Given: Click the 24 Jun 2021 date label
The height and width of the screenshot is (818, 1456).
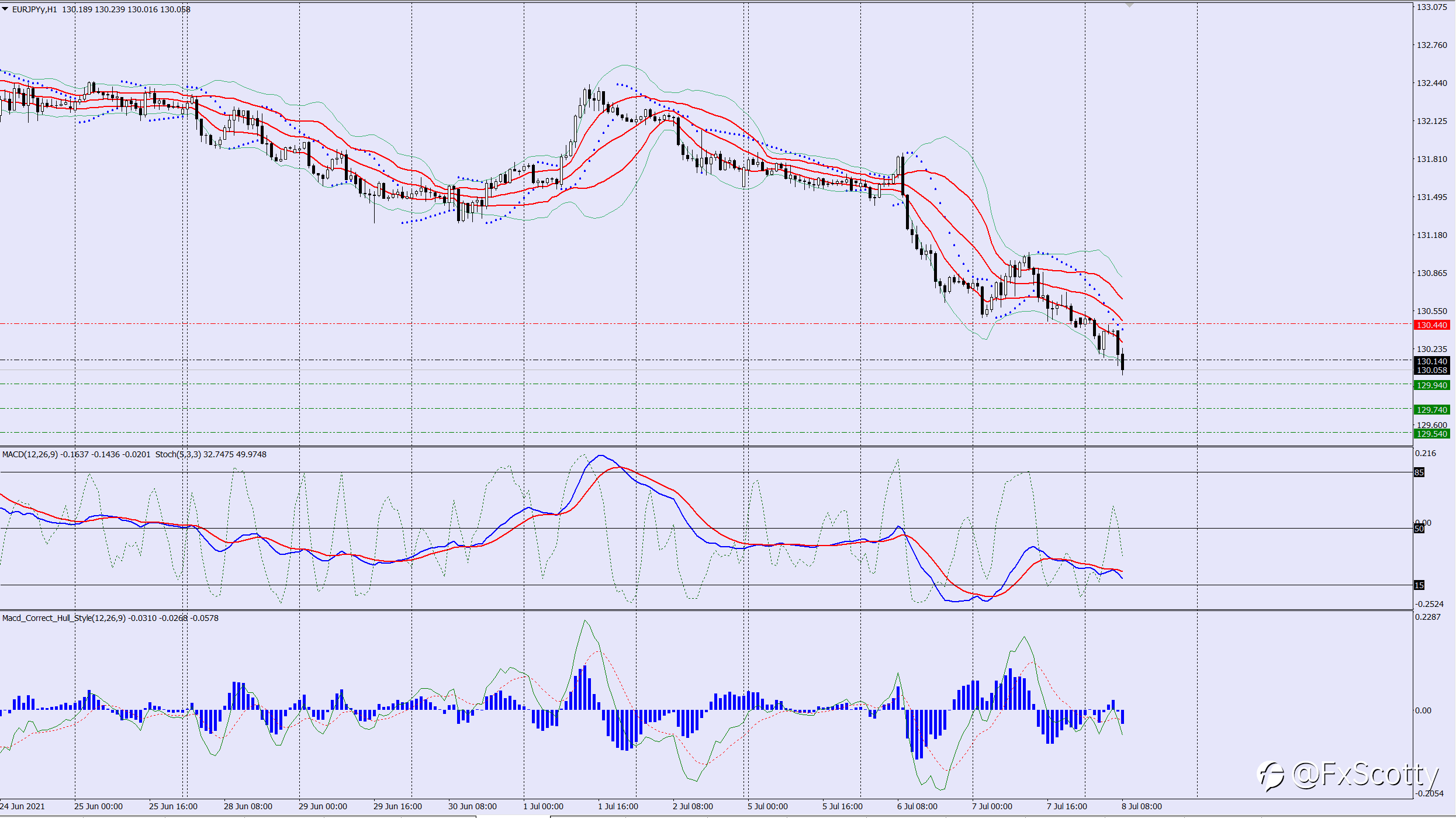Looking at the screenshot, I should point(22,806).
